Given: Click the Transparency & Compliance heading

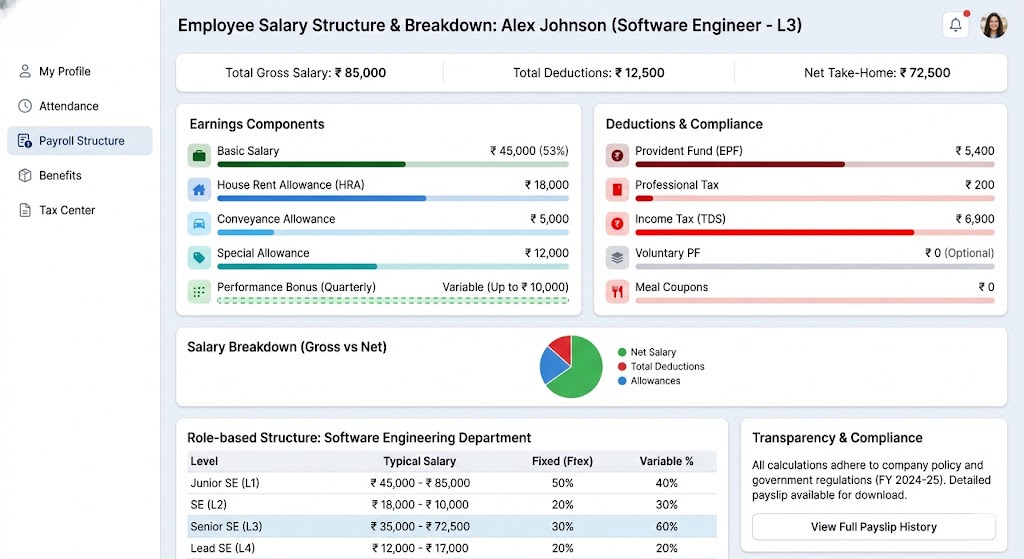Looking at the screenshot, I should click(x=837, y=438).
